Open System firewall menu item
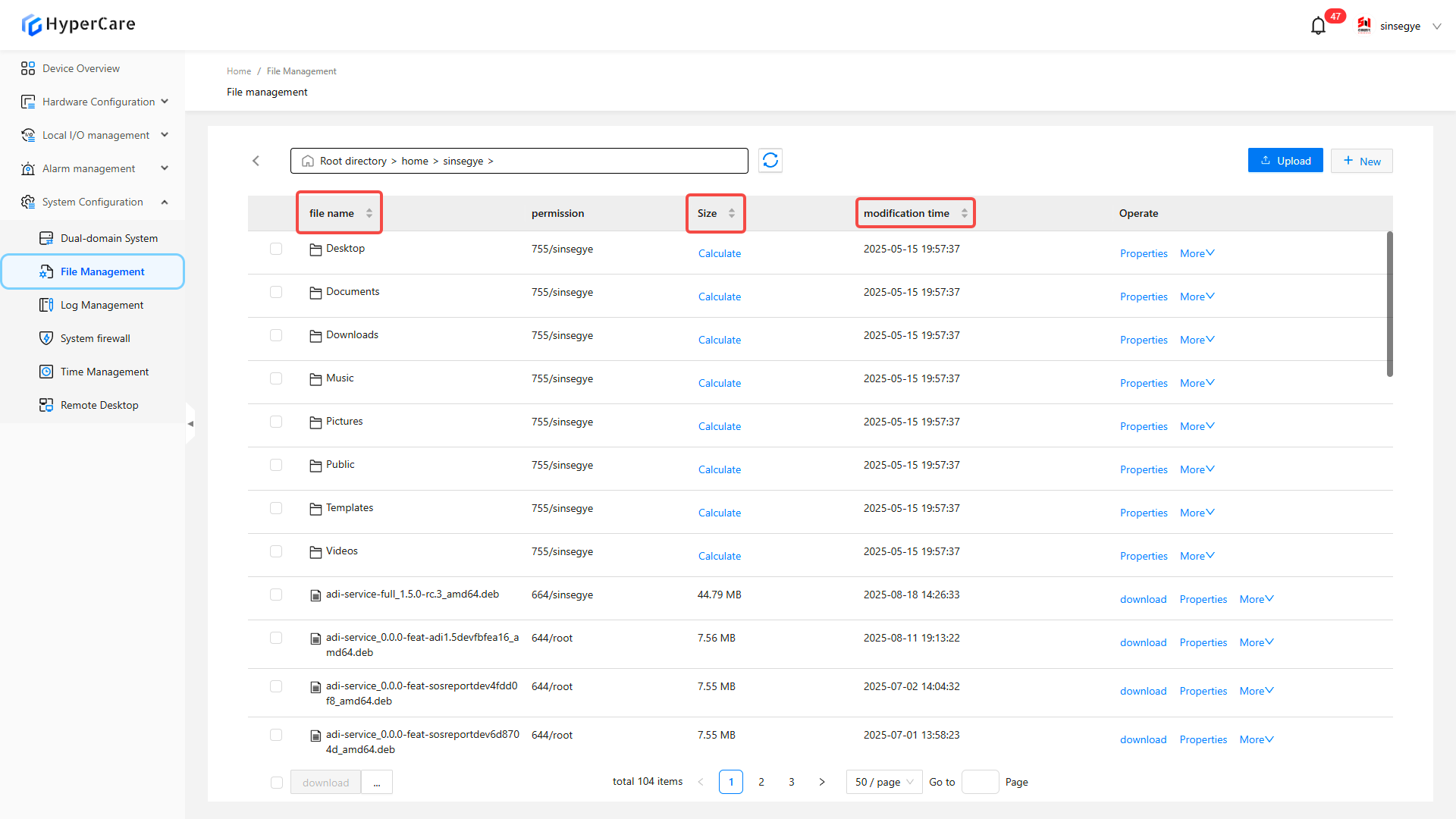The height and width of the screenshot is (819, 1456). tap(95, 338)
